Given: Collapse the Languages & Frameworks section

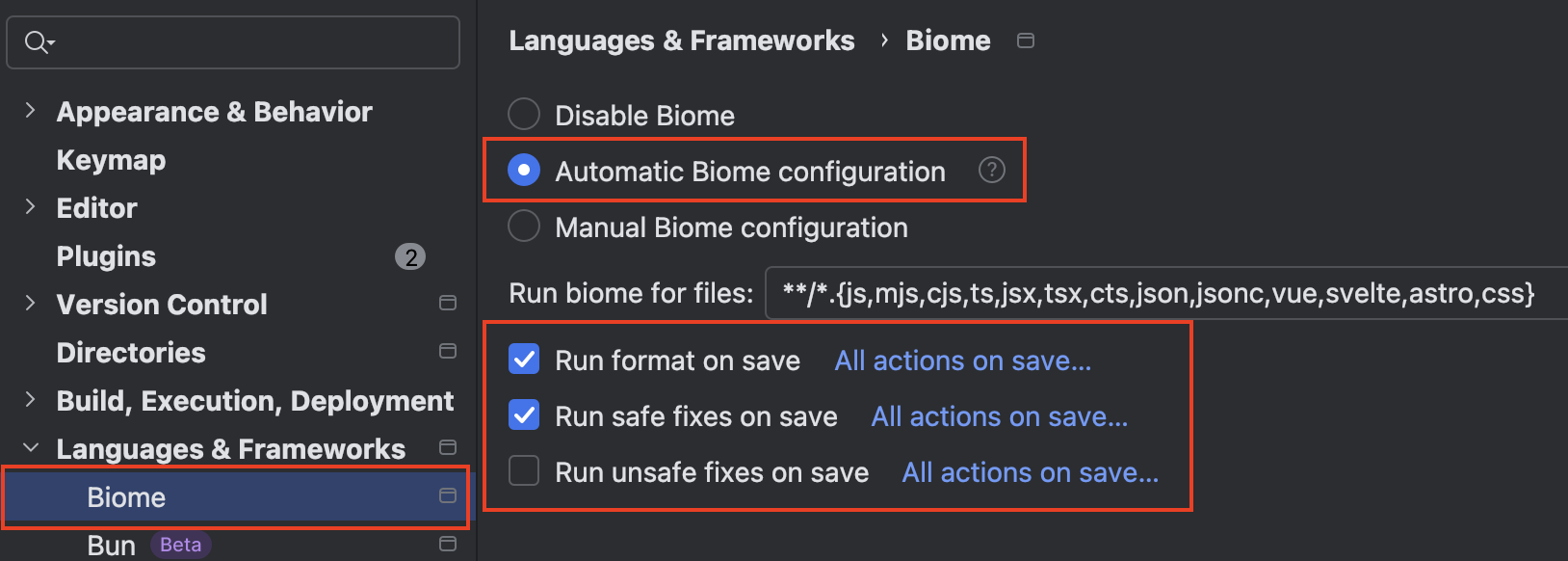Looking at the screenshot, I should [x=30, y=447].
